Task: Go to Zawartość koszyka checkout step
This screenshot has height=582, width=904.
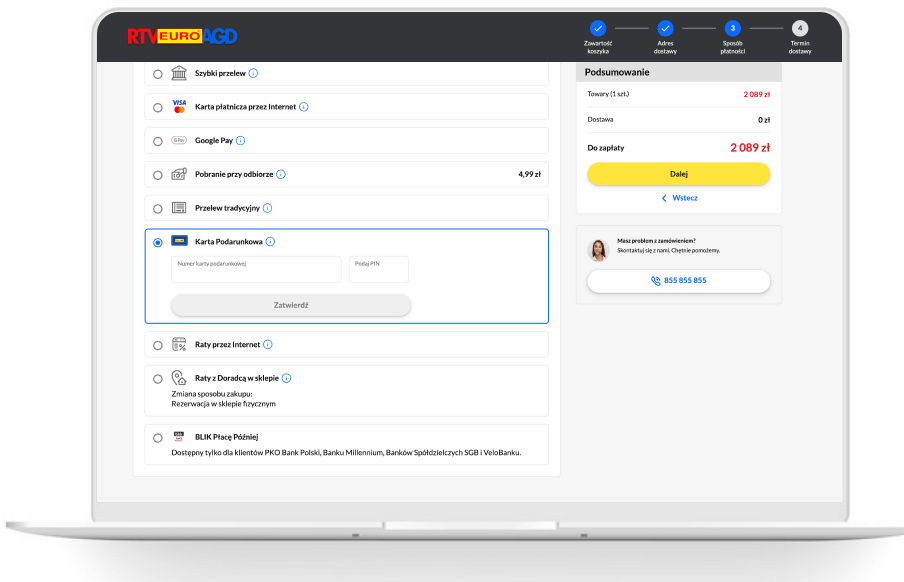Action: tap(598, 29)
